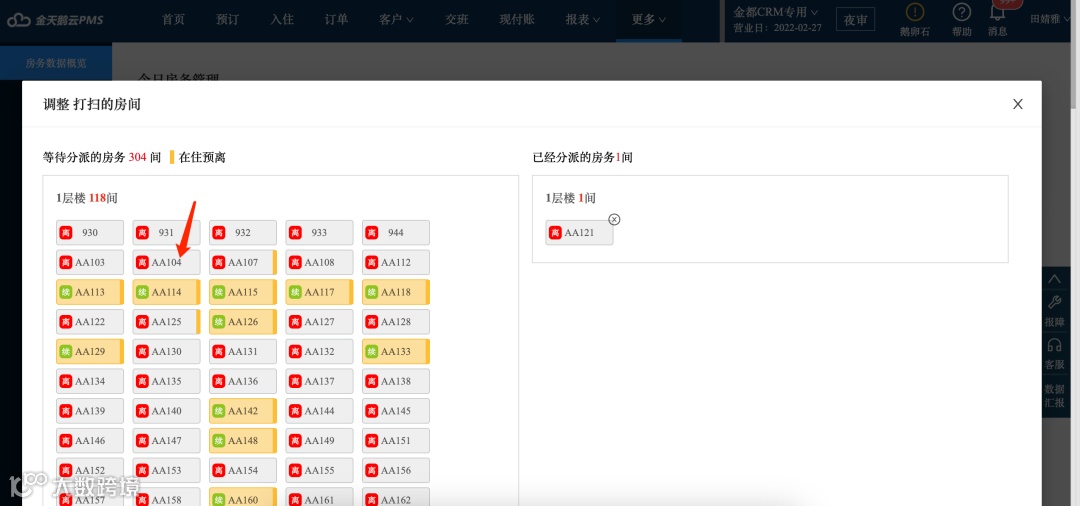The image size is (1080, 506).
Task: Assign room AA103
Action: tap(90, 262)
